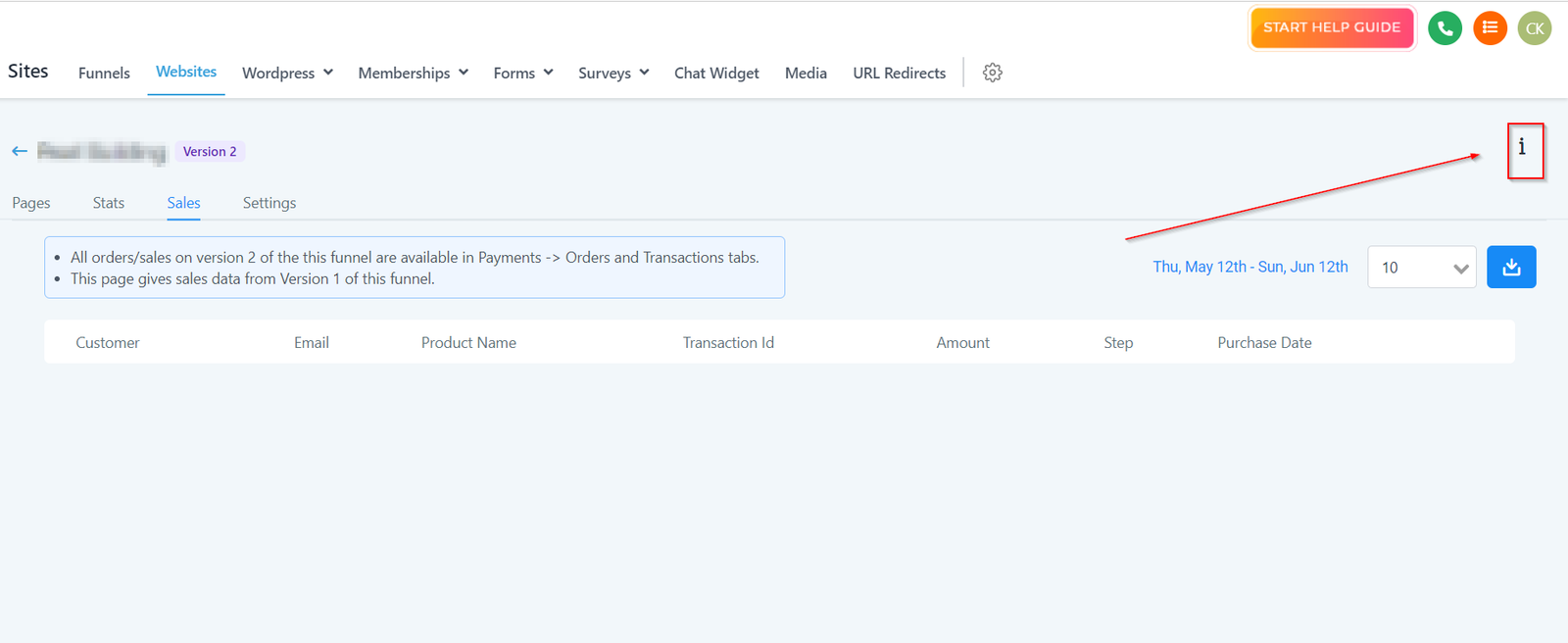Click the date range Thu, May 12th link
This screenshot has height=643, width=1568.
click(x=1249, y=267)
